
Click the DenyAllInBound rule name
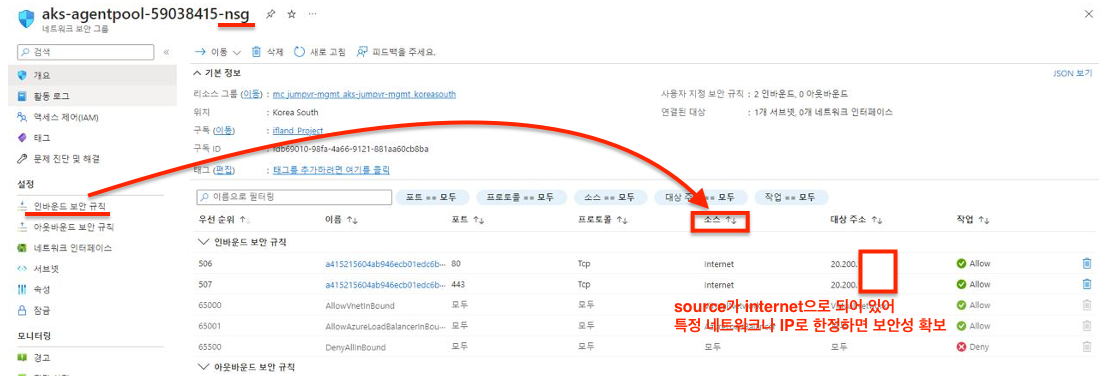click(x=355, y=347)
